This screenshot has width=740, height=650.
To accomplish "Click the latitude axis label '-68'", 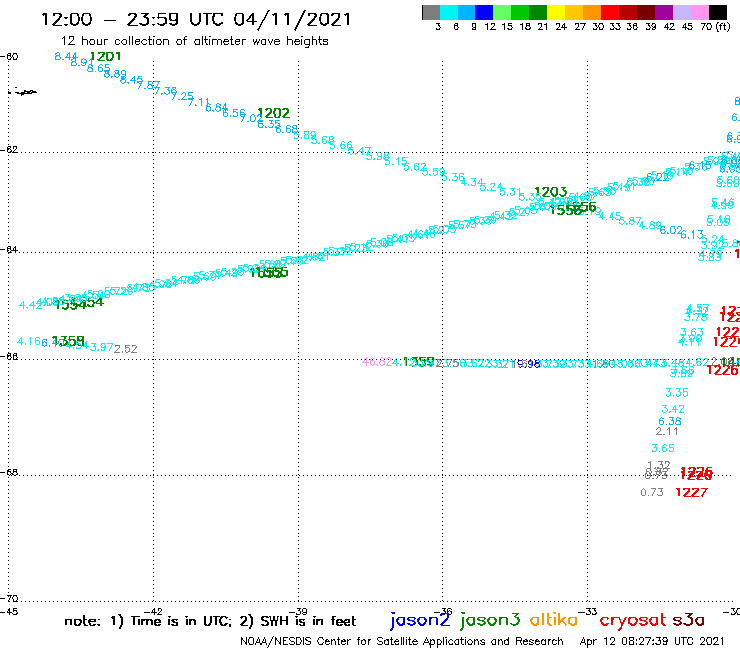I will [x=9, y=473].
